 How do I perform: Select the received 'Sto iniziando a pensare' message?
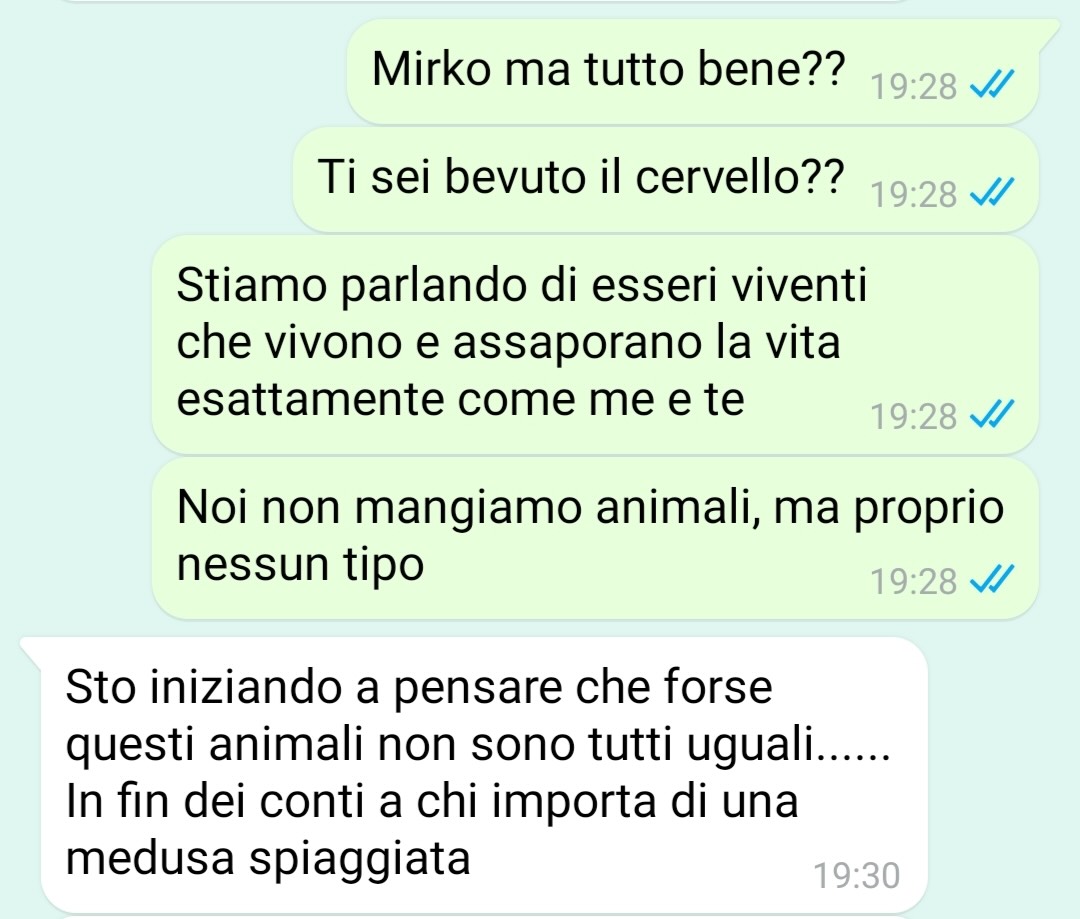[x=484, y=776]
